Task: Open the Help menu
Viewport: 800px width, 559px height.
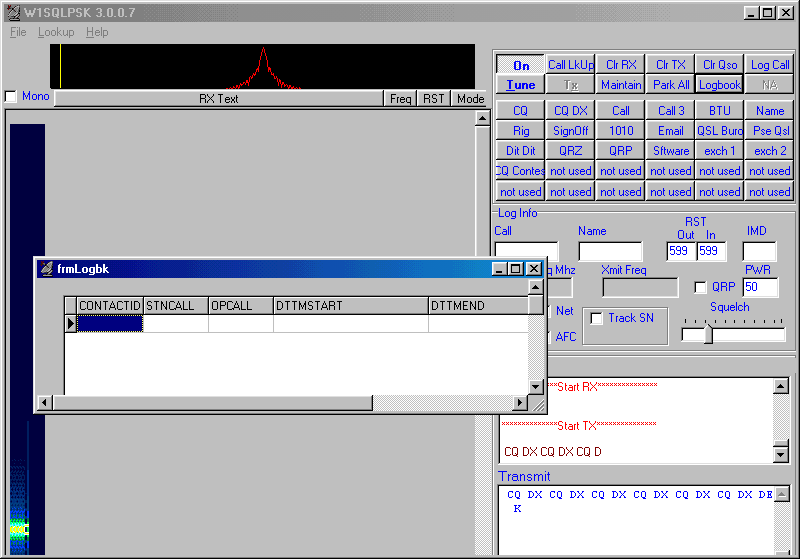Action: [x=97, y=32]
